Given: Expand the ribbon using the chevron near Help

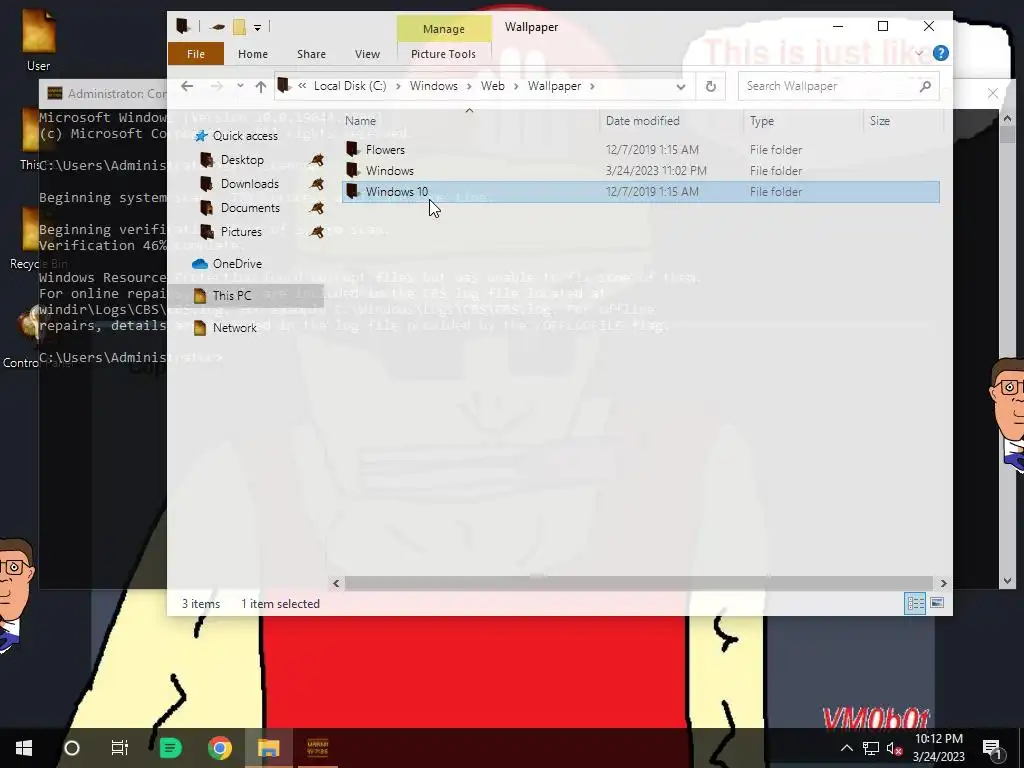Looking at the screenshot, I should (919, 54).
